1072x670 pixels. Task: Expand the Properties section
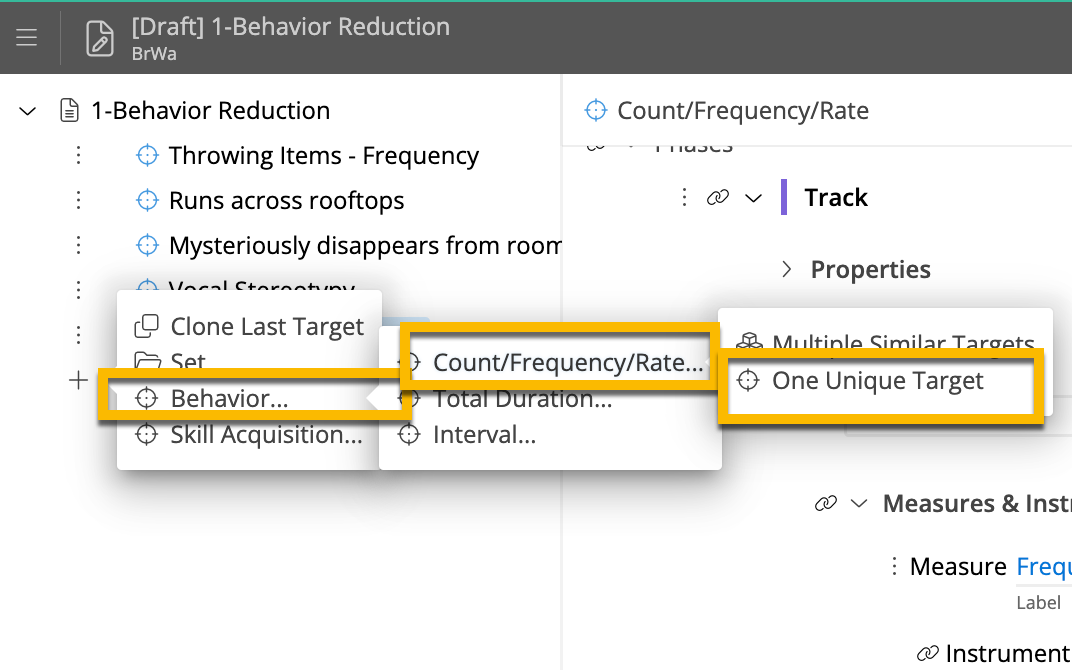coord(787,269)
